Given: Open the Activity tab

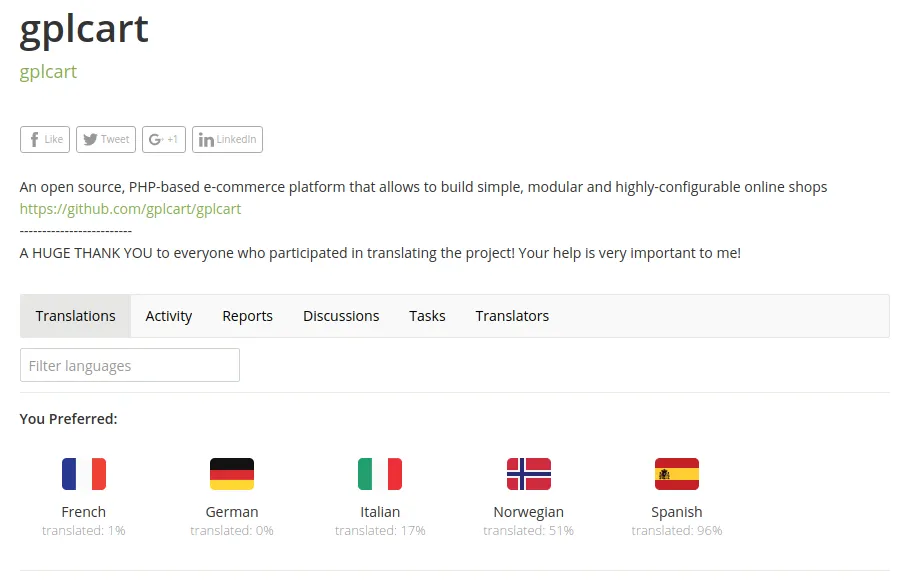Looking at the screenshot, I should click(168, 316).
